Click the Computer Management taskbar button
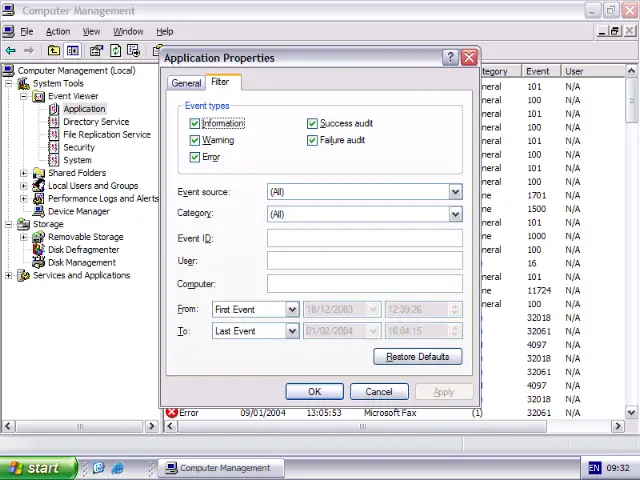640x480 pixels. pos(221,468)
